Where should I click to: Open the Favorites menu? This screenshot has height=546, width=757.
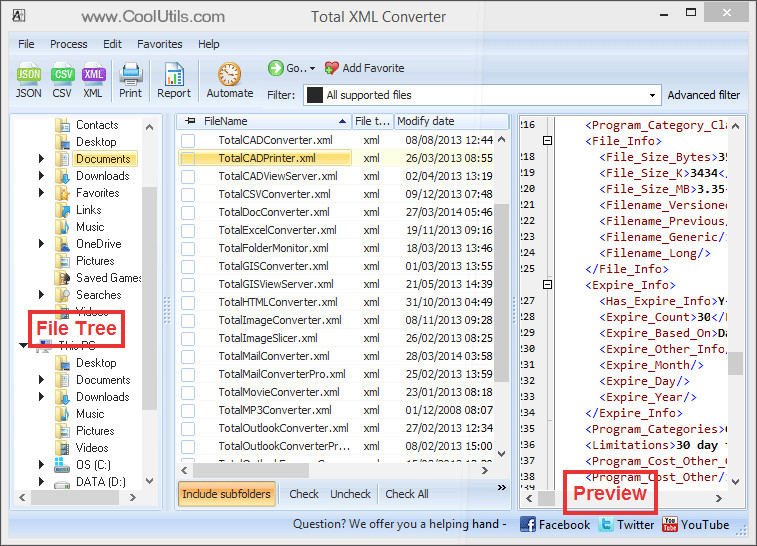tap(160, 44)
